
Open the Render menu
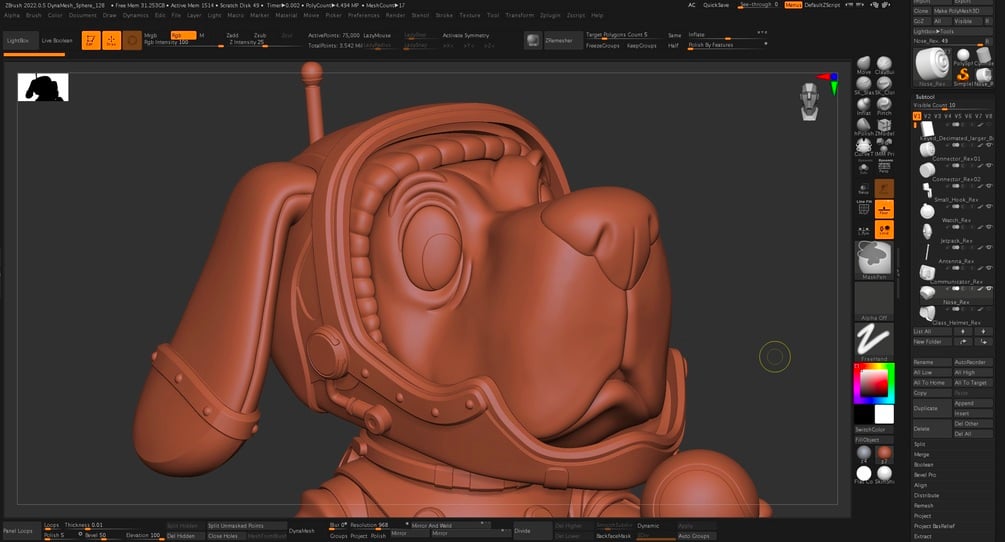tap(395, 15)
